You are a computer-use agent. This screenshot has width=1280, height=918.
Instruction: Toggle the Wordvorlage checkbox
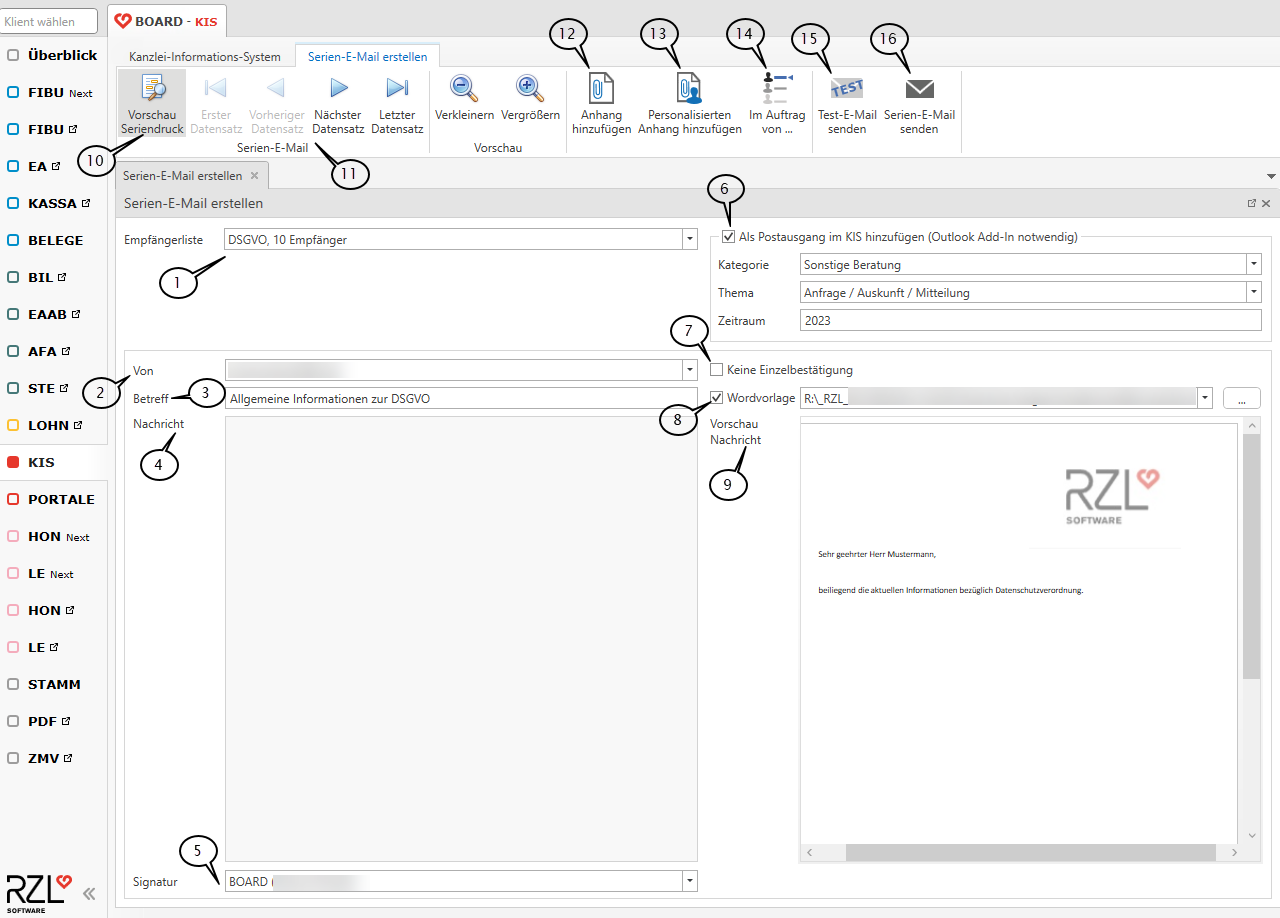coord(716,398)
